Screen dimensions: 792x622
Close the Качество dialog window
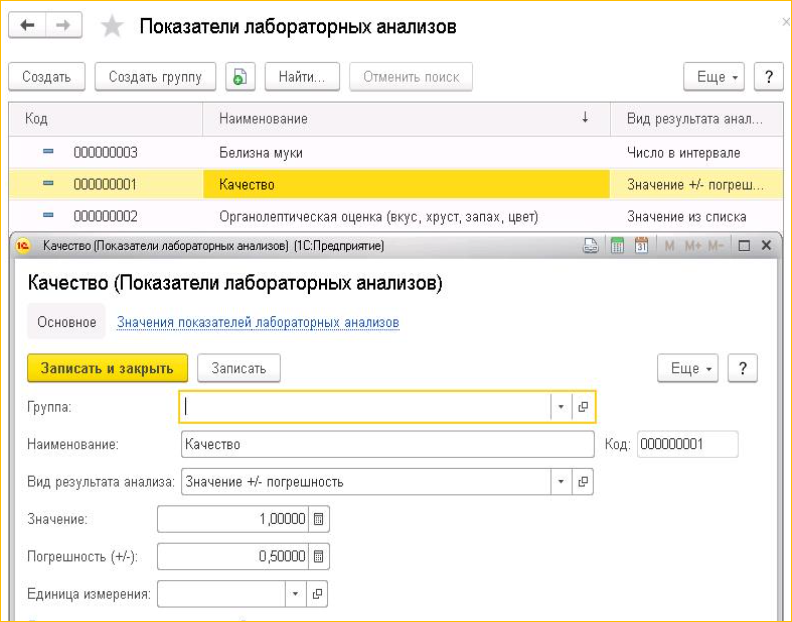[766, 246]
